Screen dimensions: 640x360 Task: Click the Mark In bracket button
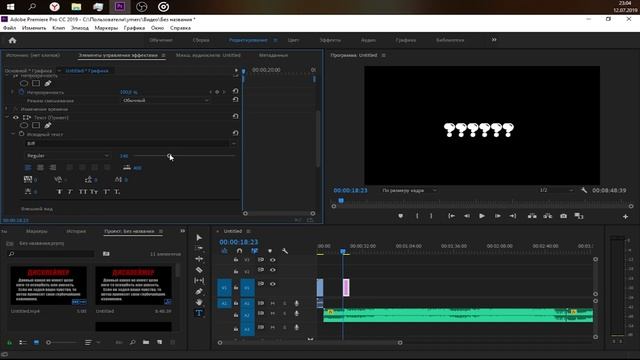(417, 216)
